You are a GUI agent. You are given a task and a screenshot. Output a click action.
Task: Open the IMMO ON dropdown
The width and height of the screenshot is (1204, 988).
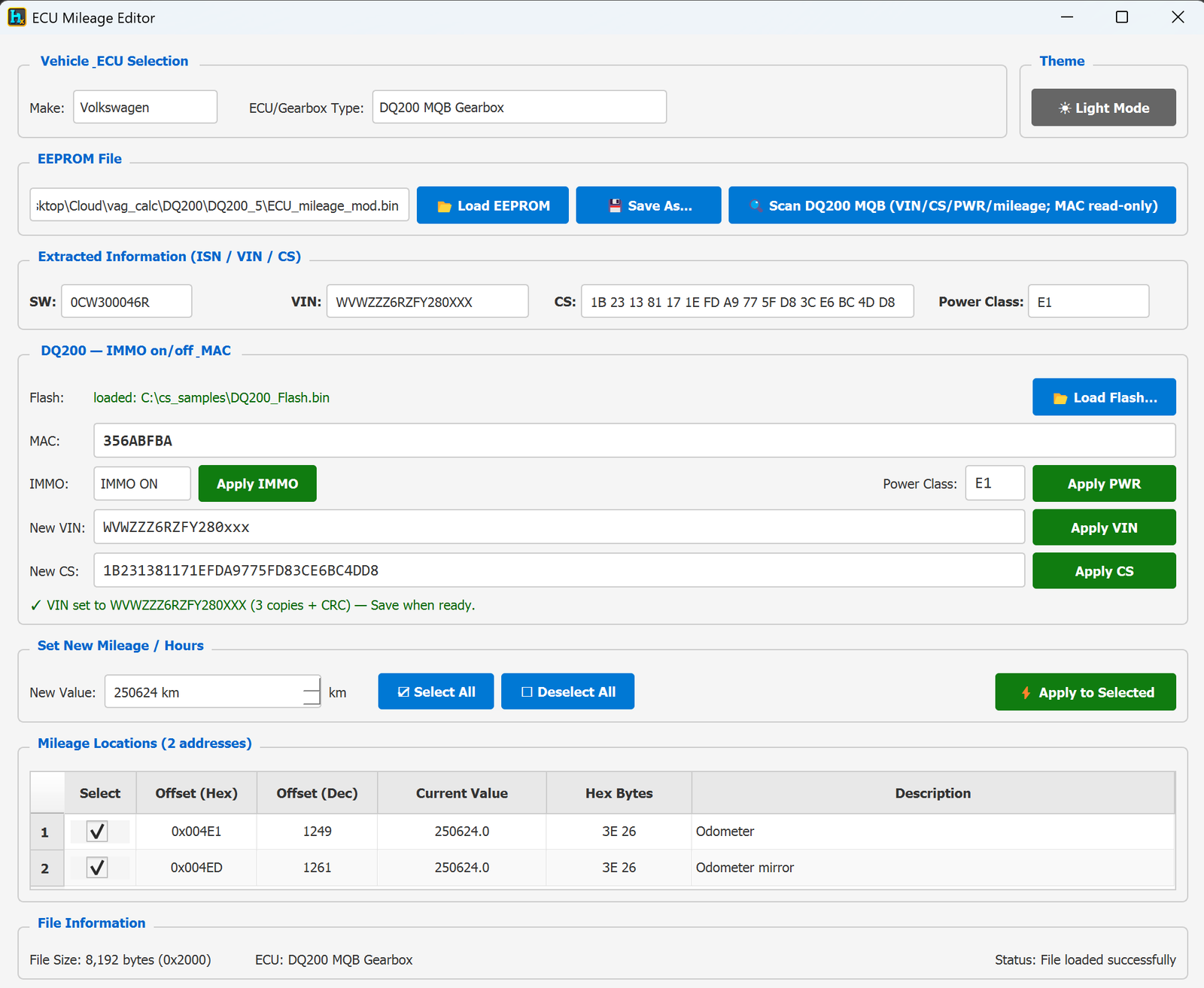point(142,484)
